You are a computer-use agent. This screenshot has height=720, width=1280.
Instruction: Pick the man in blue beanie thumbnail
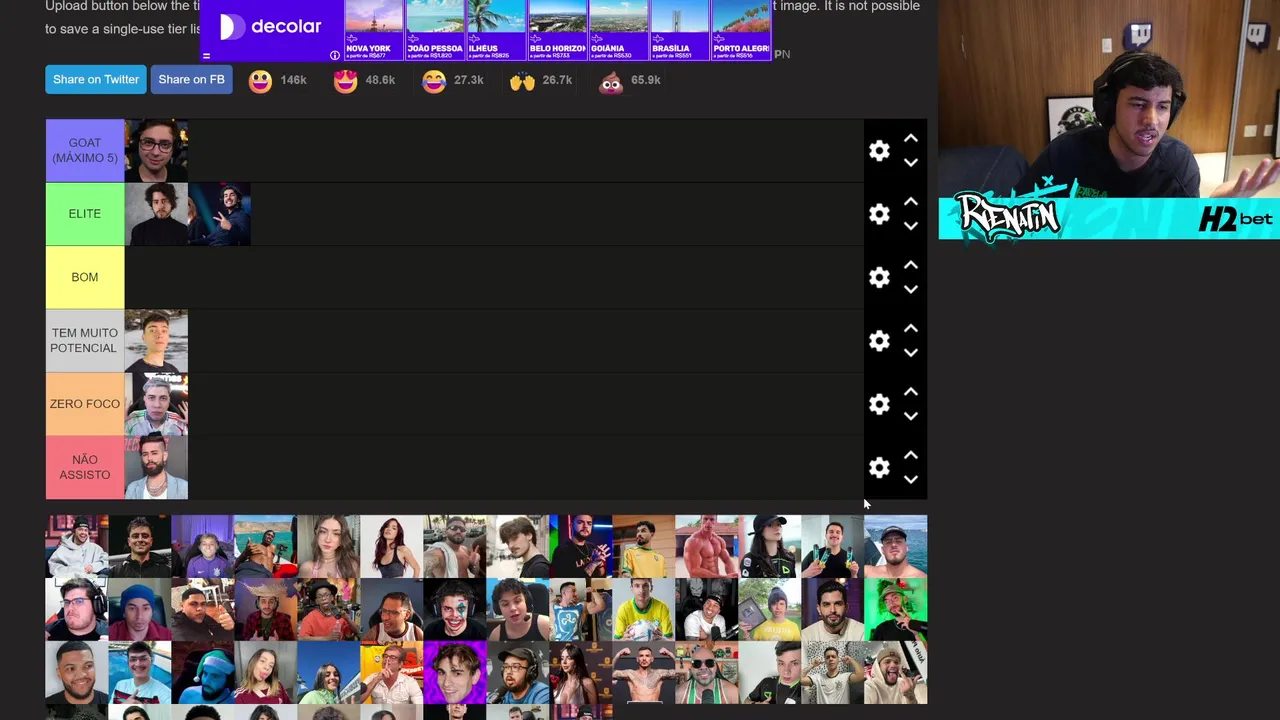139,610
